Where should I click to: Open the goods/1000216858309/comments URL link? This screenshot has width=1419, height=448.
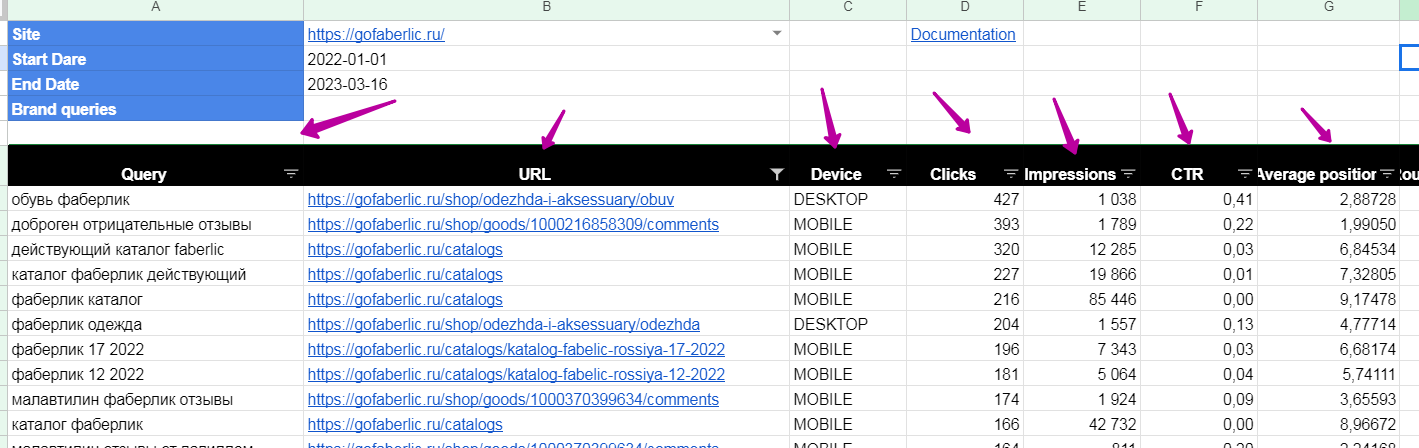click(513, 224)
